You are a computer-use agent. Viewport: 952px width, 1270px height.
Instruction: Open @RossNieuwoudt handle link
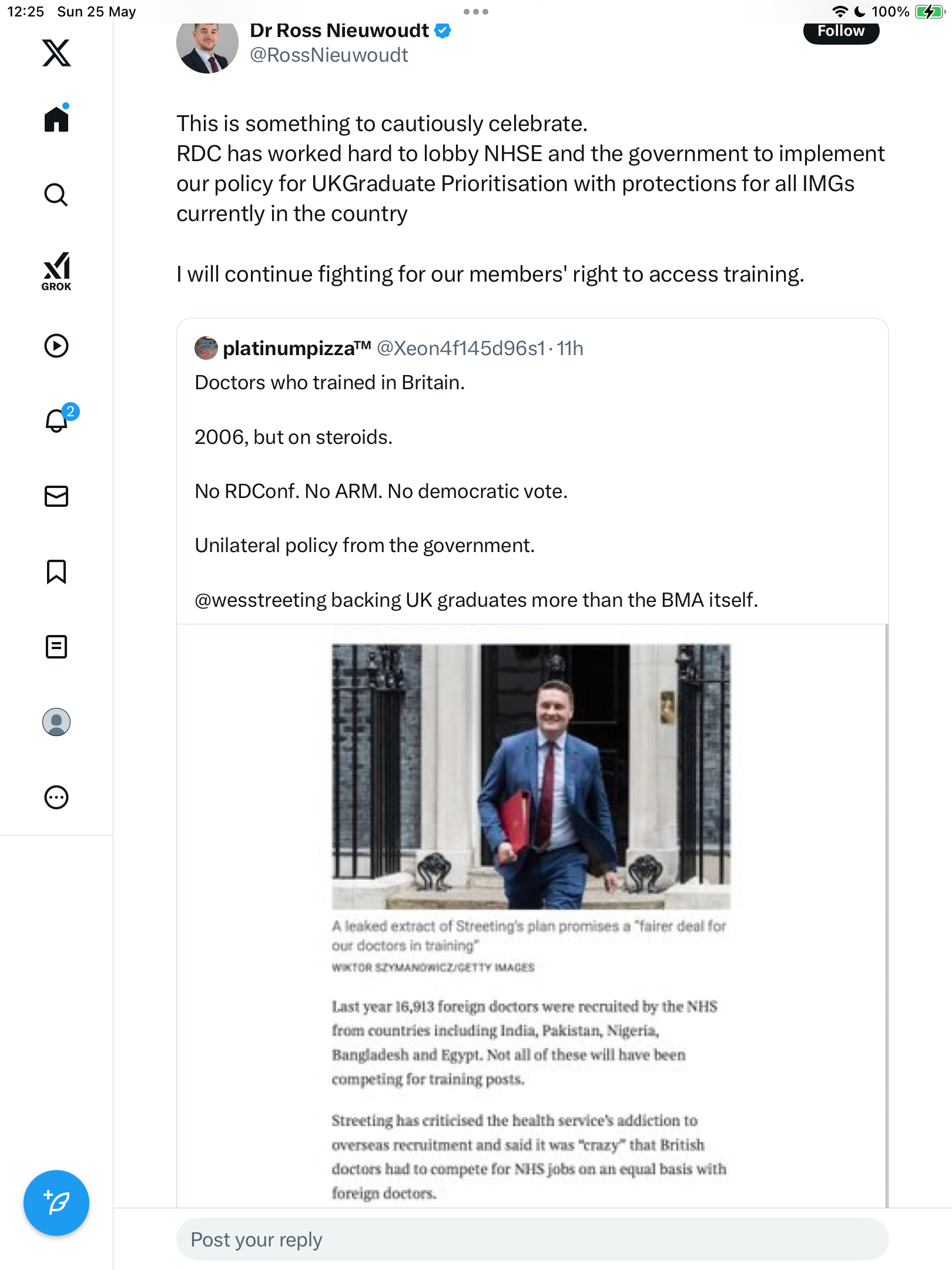pos(329,55)
